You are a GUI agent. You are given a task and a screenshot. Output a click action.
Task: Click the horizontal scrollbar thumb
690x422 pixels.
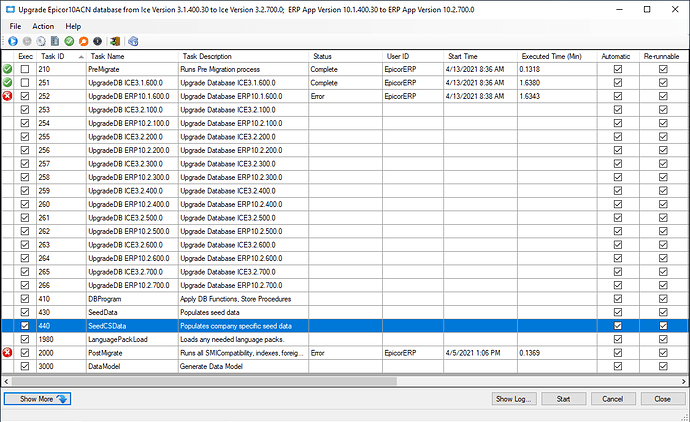pos(204,381)
